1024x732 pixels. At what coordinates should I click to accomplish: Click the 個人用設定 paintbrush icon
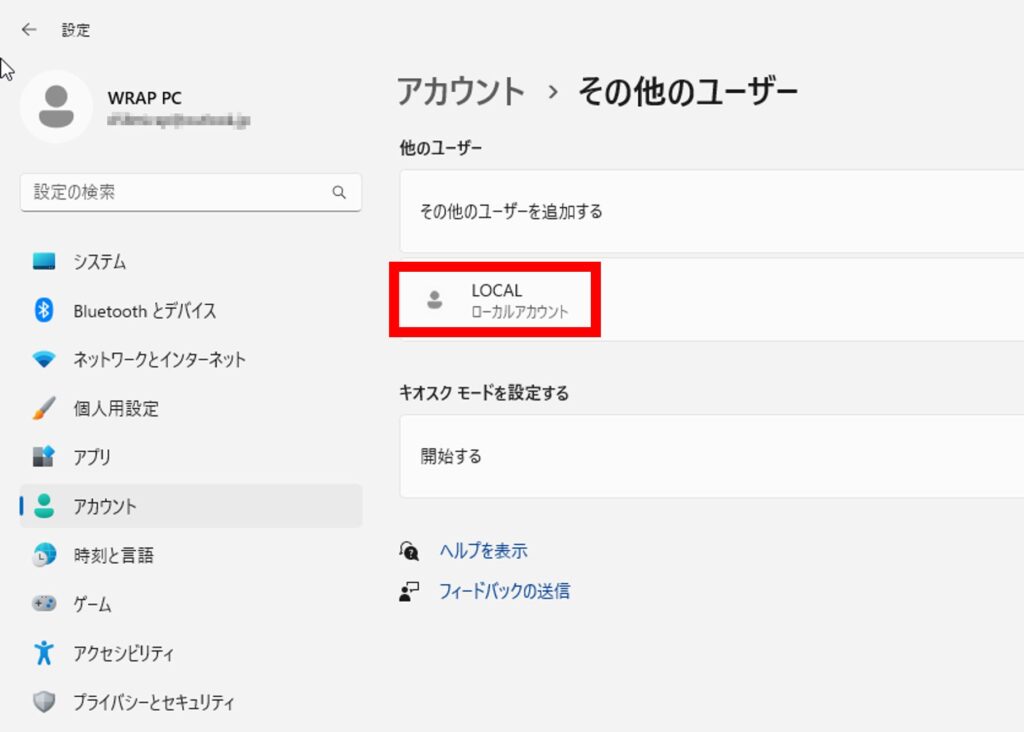pyautogui.click(x=44, y=409)
